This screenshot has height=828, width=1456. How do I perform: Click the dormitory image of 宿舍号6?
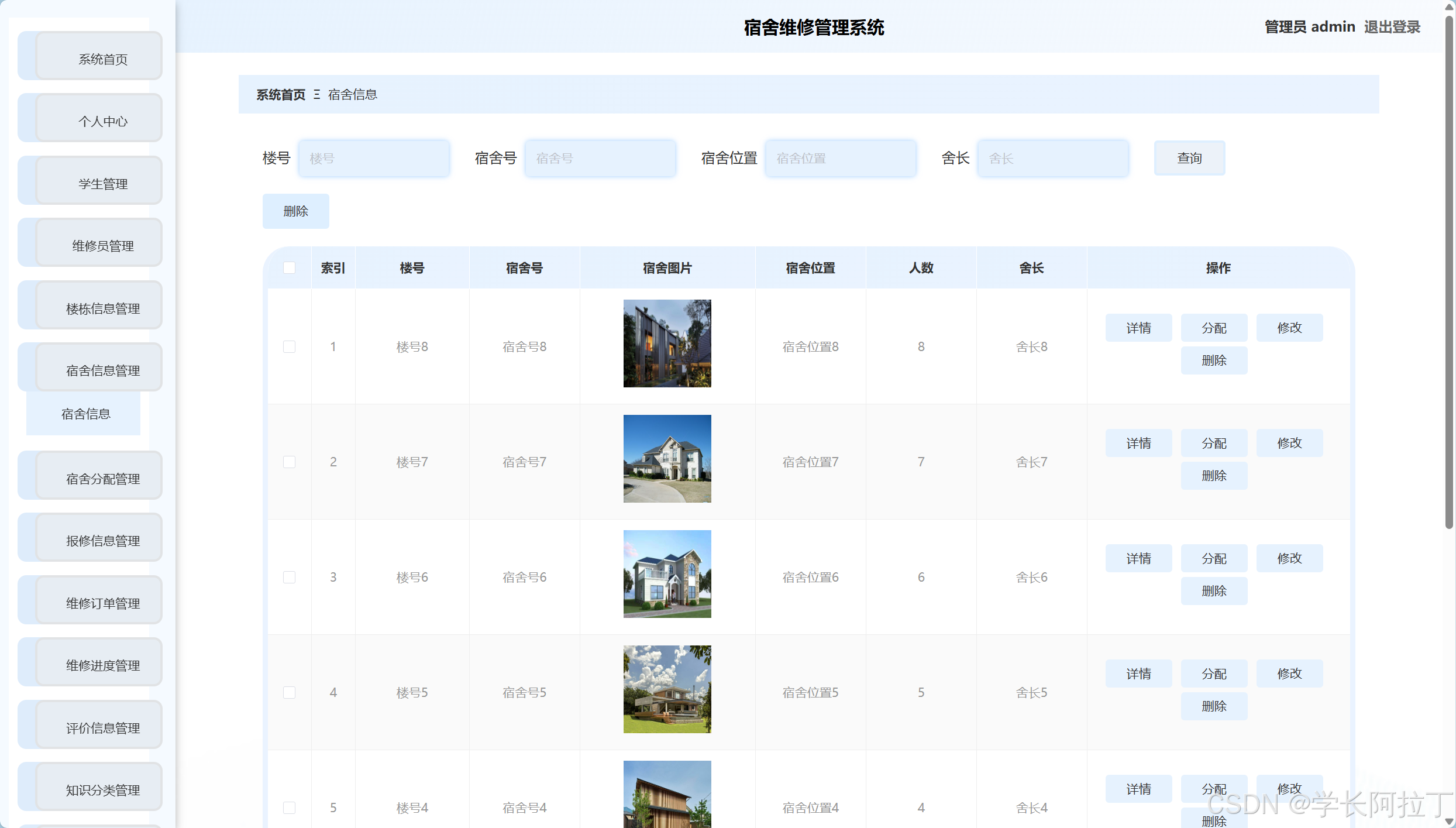pos(667,574)
